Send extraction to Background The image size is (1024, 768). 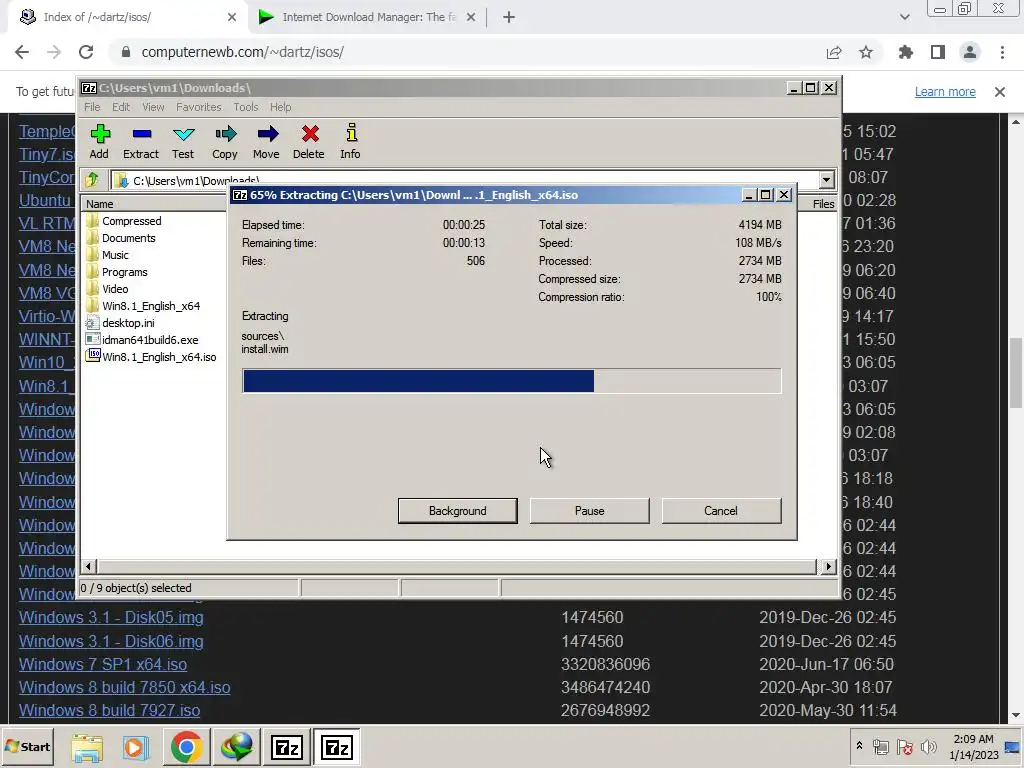pyautogui.click(x=458, y=511)
